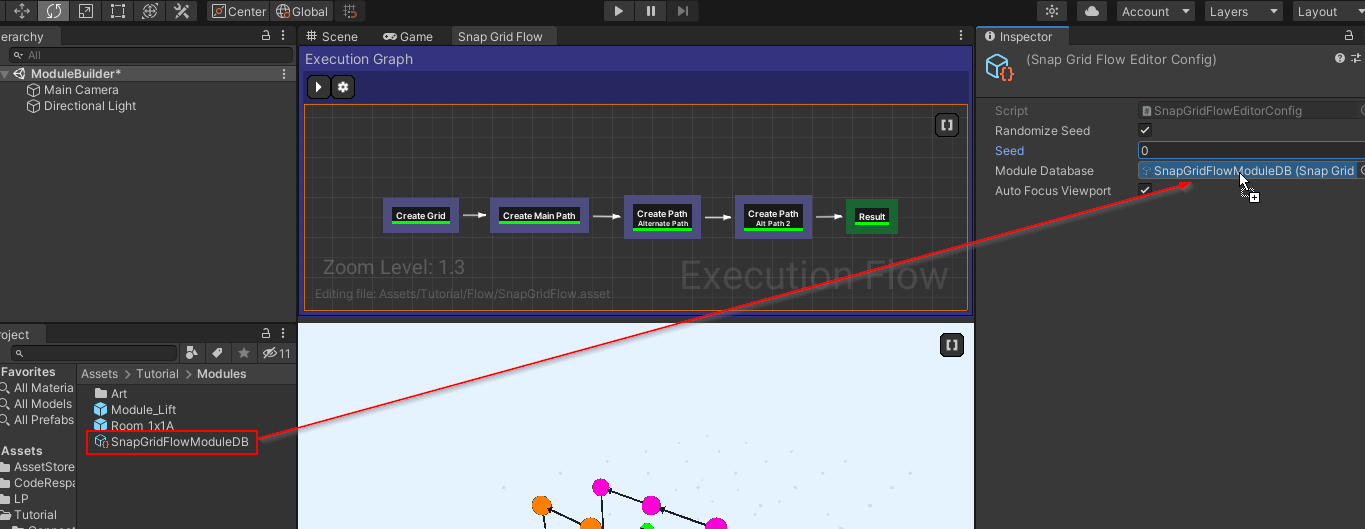Step forward one frame
The width and height of the screenshot is (1365, 529).
(682, 11)
